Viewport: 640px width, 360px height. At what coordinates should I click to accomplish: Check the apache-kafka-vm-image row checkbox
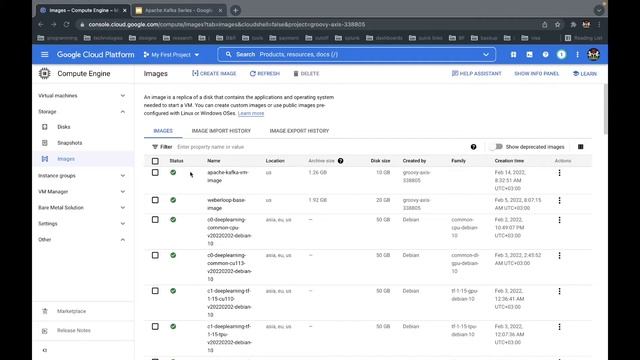coord(155,173)
